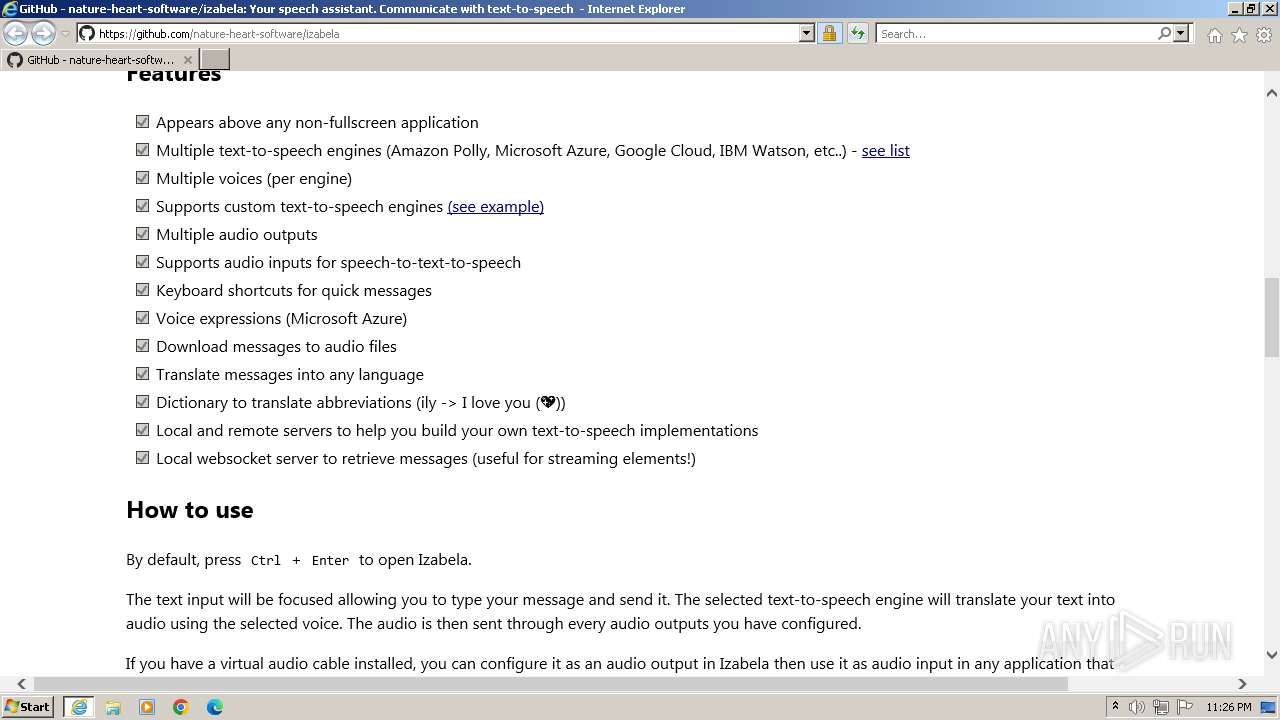1280x720 pixels.
Task: Click the taskbar clock showing 11:26 PM
Action: [x=1229, y=707]
